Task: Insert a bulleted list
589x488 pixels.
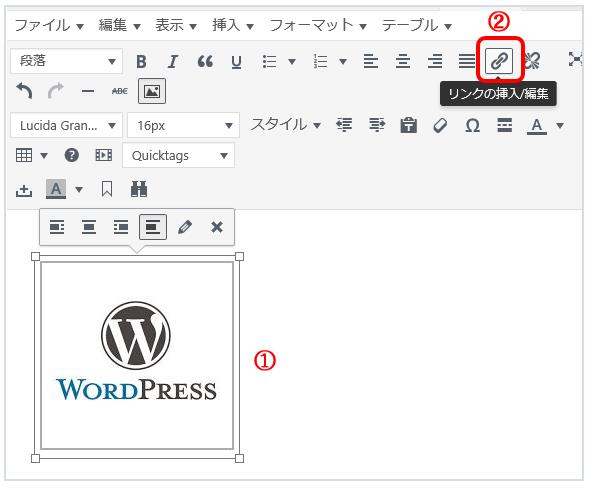Action: [270, 61]
